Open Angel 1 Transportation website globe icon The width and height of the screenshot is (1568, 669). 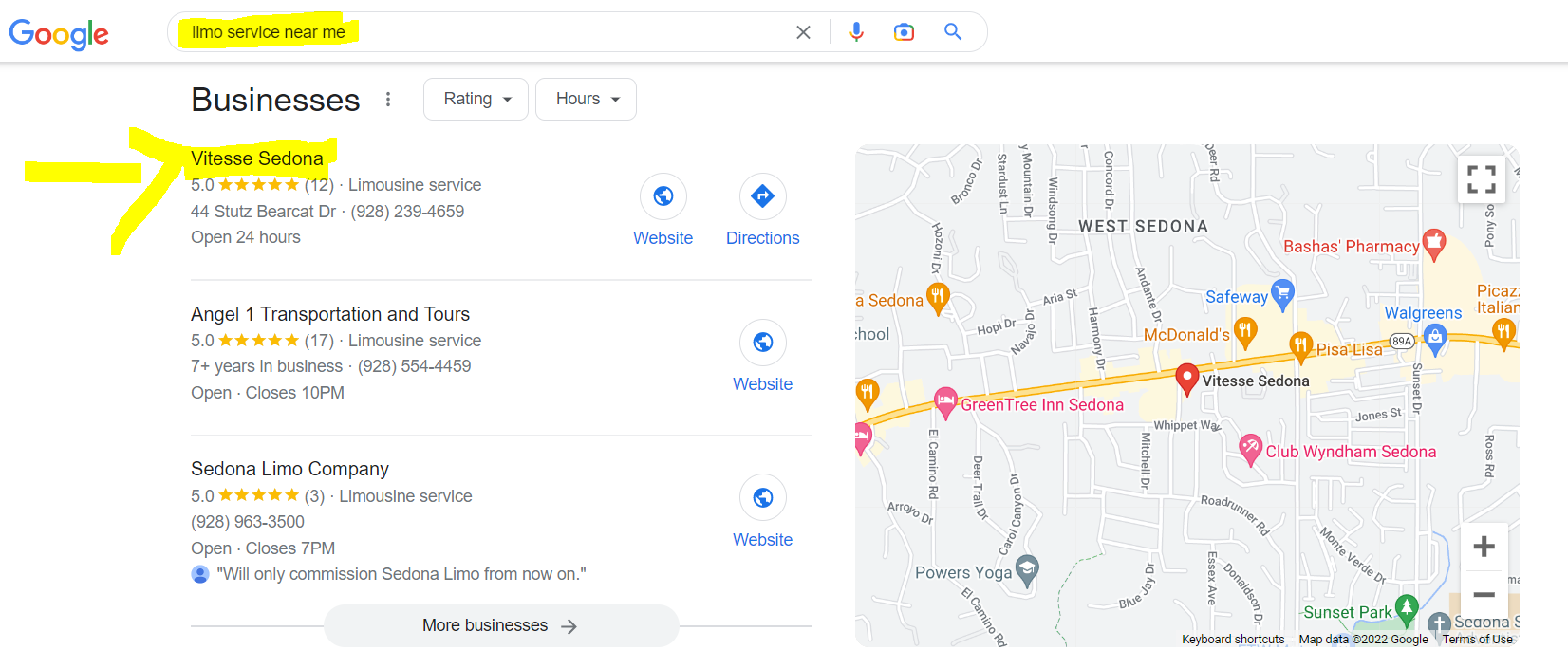[x=763, y=343]
